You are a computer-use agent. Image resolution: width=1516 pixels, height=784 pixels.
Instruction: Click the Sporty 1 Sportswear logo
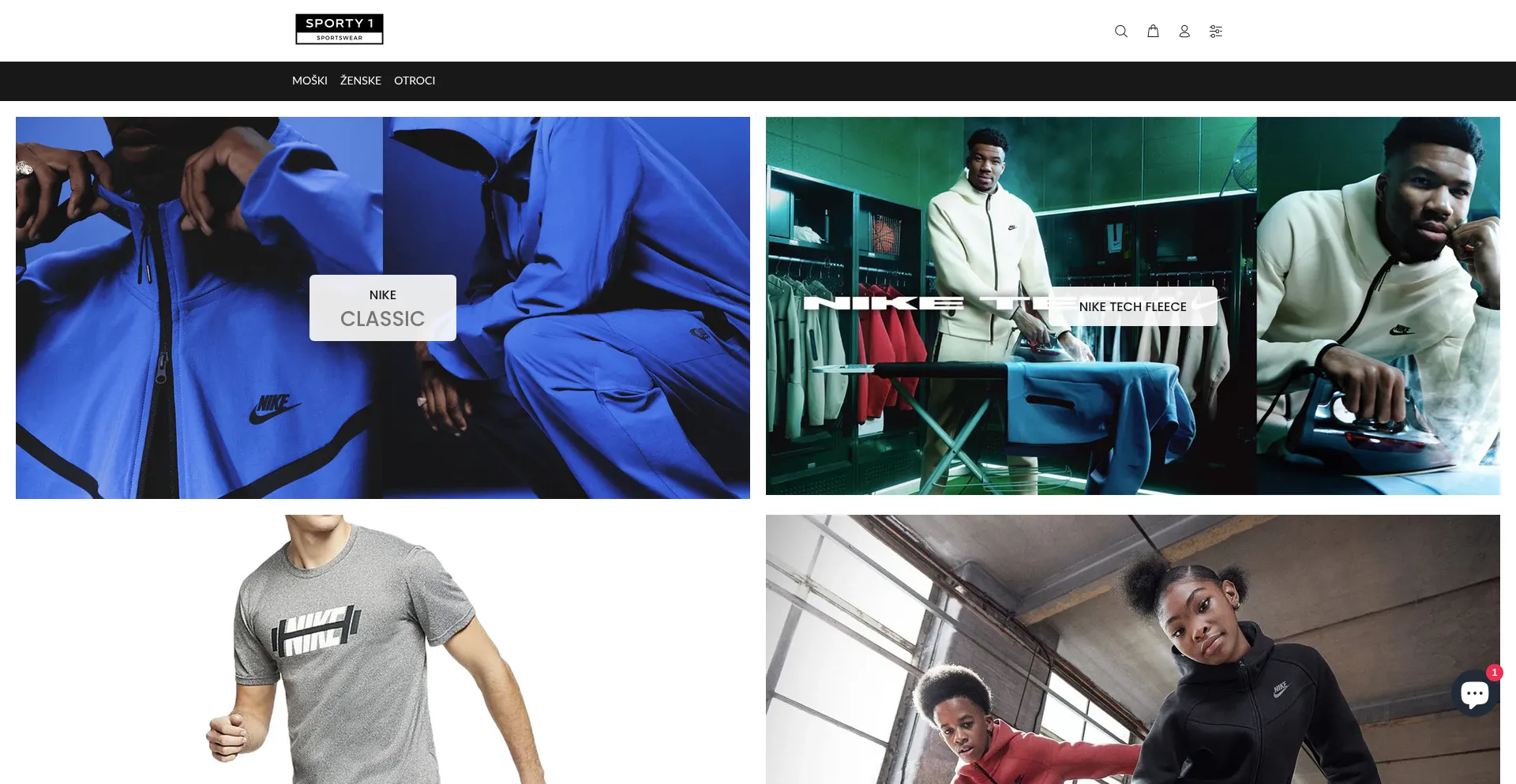click(x=340, y=29)
